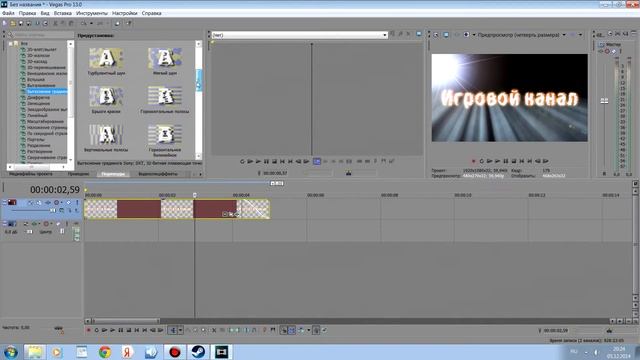The image size is (640, 360).
Task: Click preview on external monitor icon
Action: click(x=446, y=35)
